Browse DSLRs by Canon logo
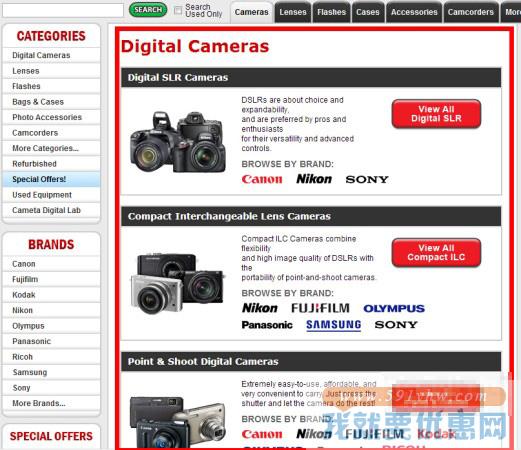This screenshot has height=450, width=521. pyautogui.click(x=262, y=179)
